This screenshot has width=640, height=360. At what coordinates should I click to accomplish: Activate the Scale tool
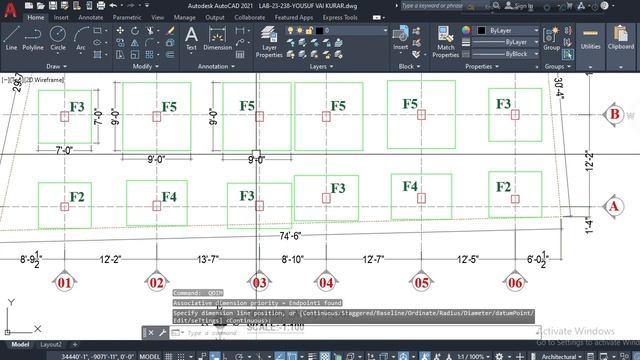click(135, 54)
